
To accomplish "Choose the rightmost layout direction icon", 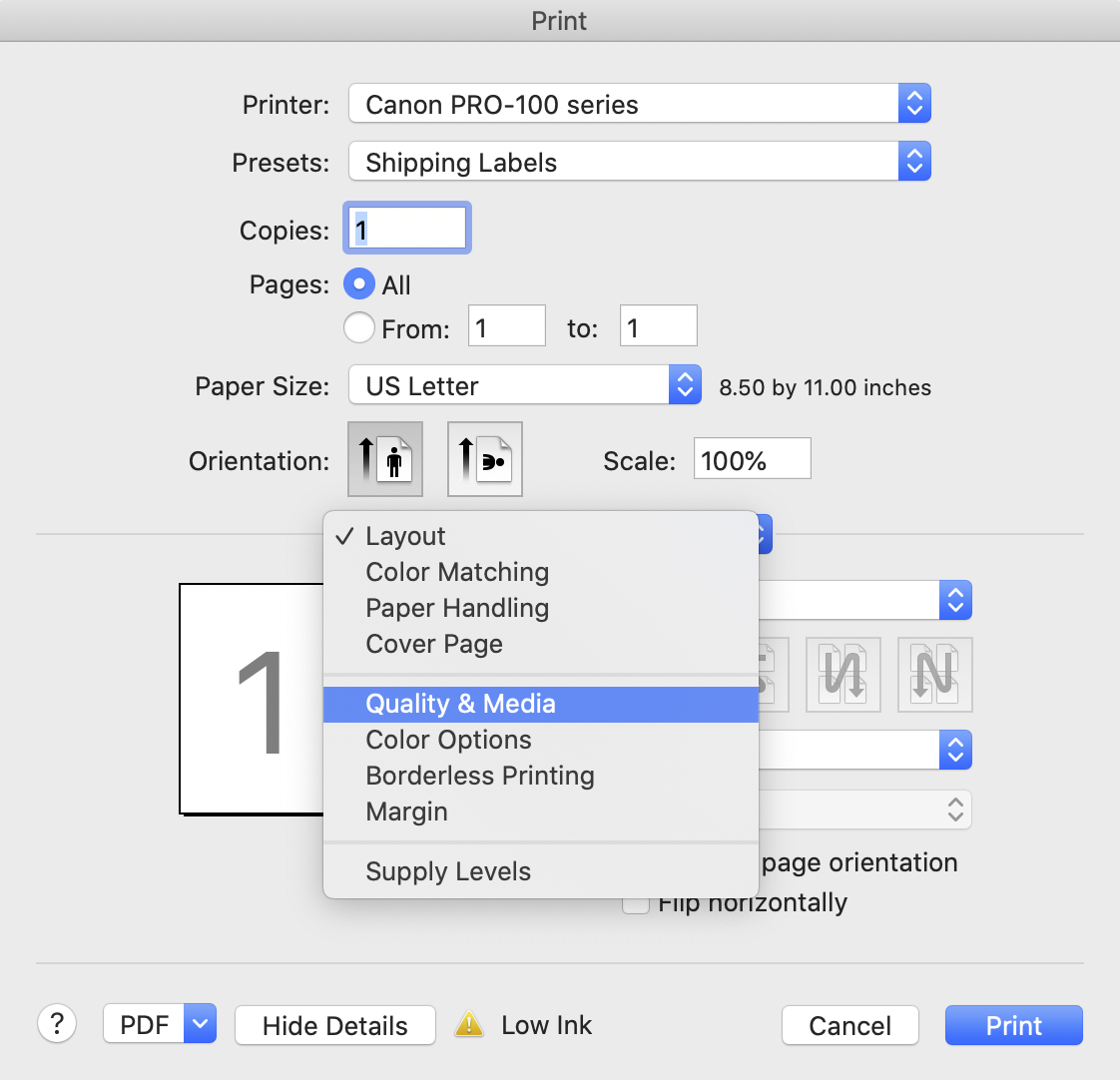I will (935, 675).
